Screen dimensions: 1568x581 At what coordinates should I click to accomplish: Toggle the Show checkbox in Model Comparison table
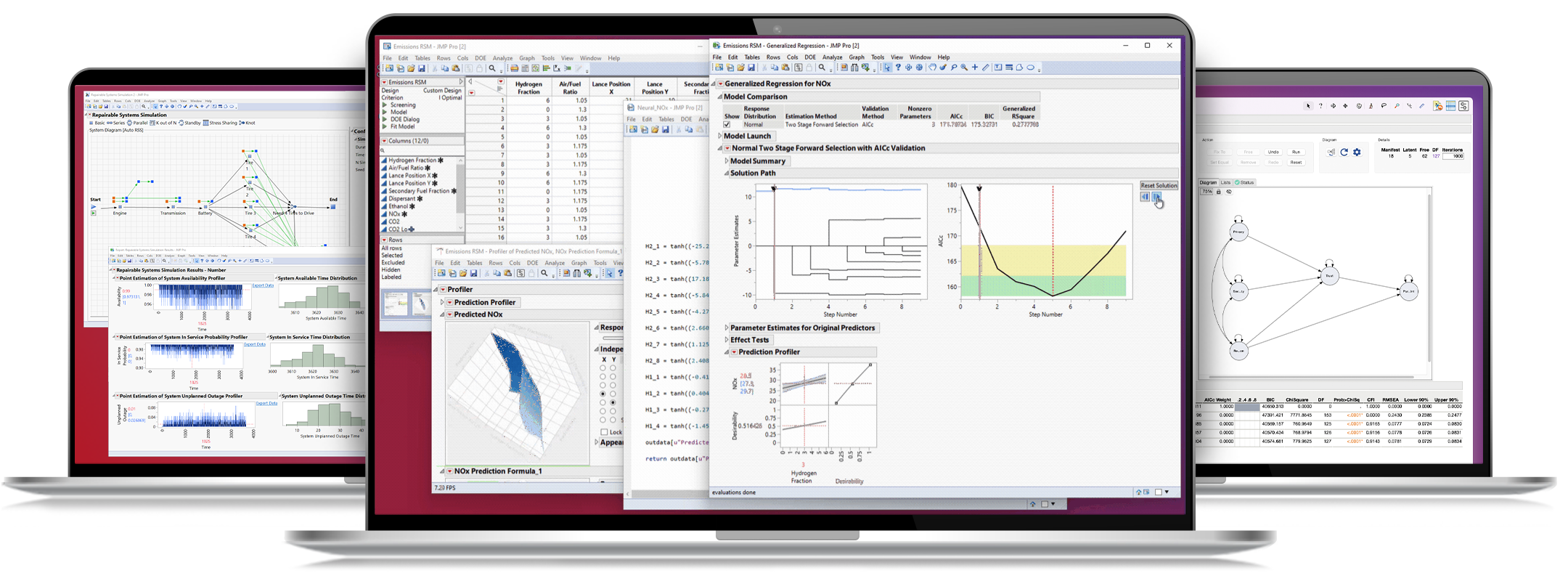[727, 124]
